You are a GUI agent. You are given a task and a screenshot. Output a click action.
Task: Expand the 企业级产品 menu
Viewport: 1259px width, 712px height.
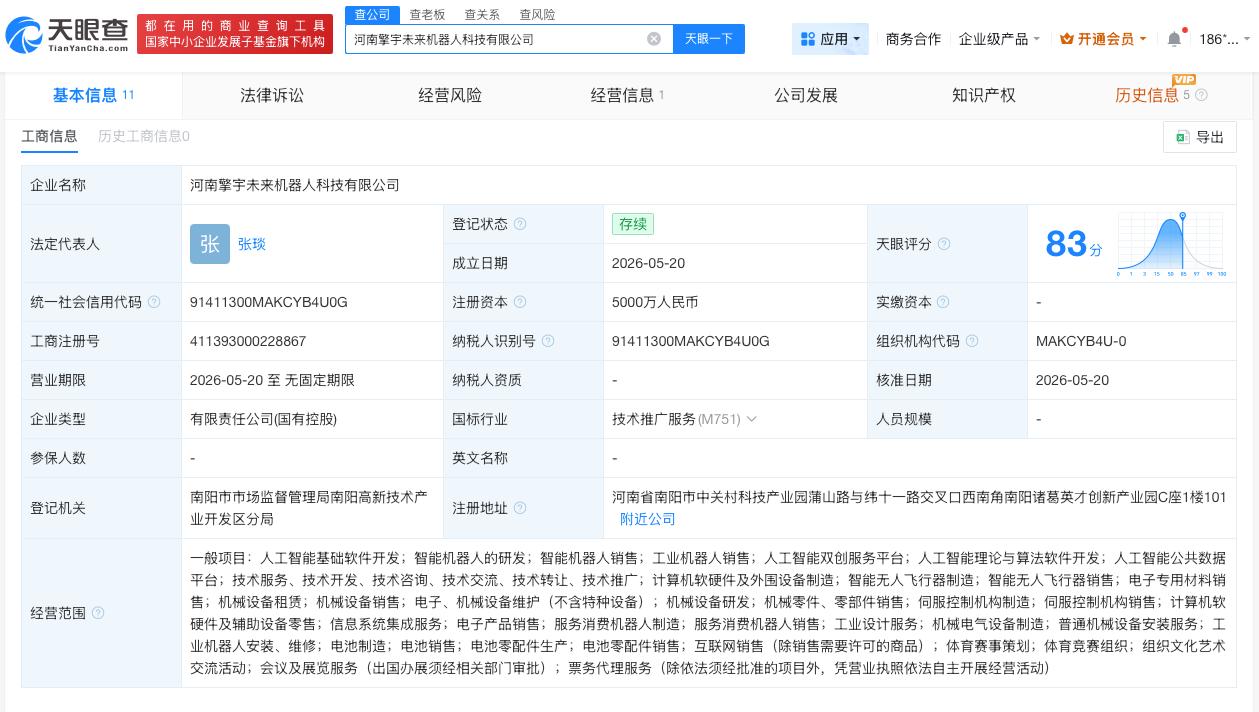point(999,39)
